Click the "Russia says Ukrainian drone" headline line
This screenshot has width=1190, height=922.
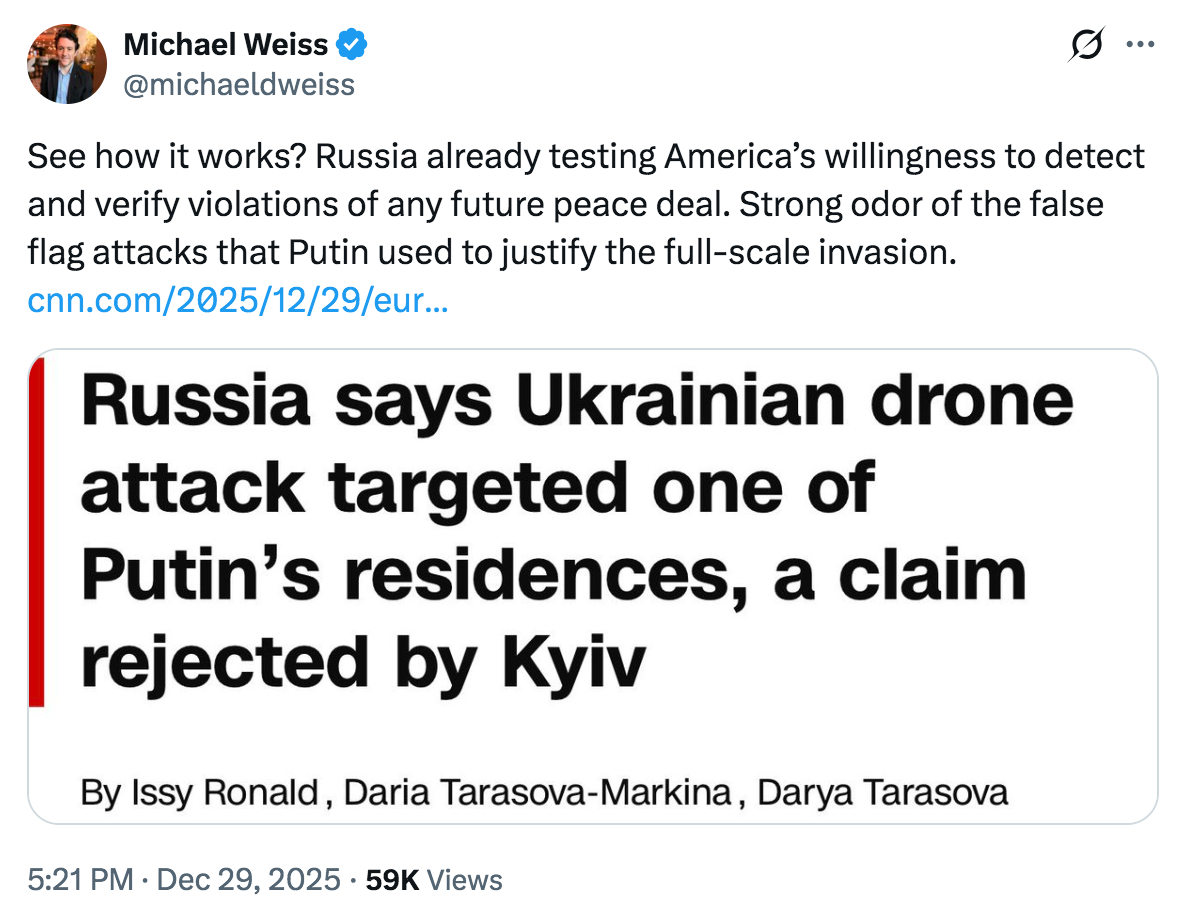[x=577, y=402]
